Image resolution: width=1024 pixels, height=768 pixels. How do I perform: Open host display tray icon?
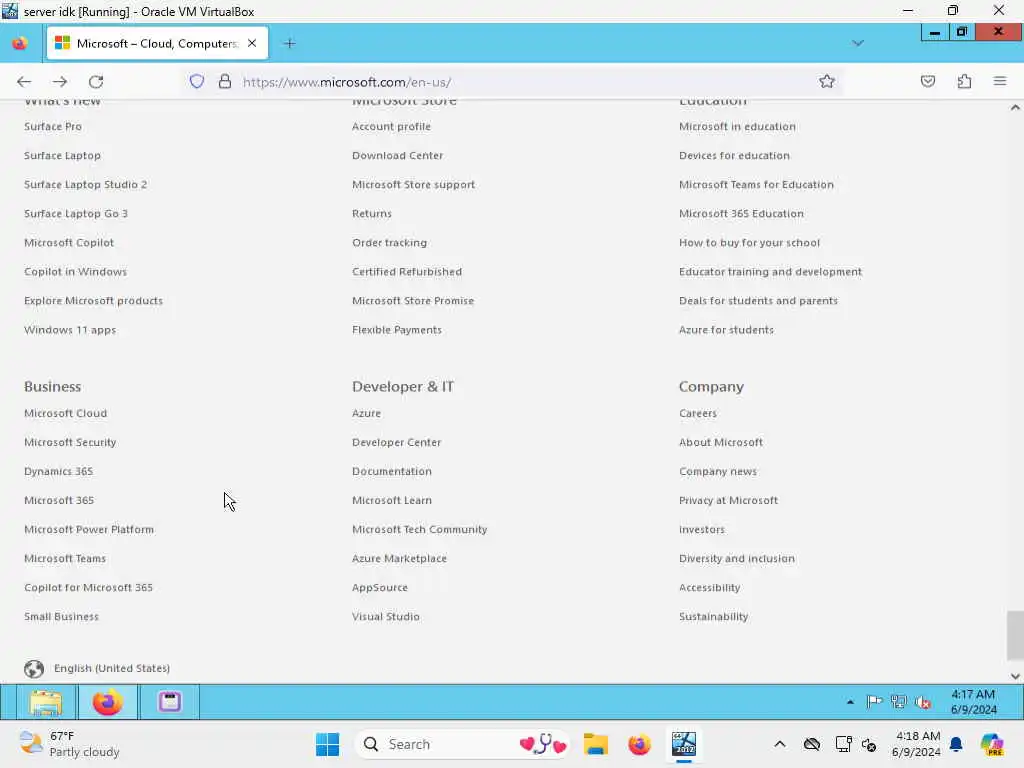coord(843,744)
